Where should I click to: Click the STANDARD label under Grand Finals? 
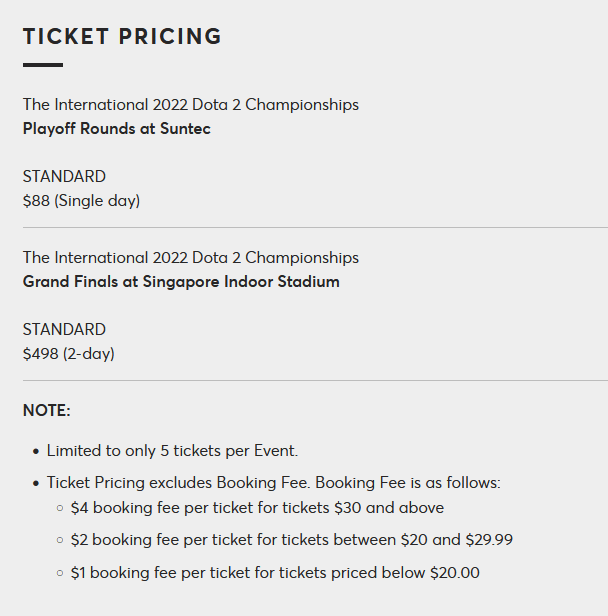click(64, 329)
